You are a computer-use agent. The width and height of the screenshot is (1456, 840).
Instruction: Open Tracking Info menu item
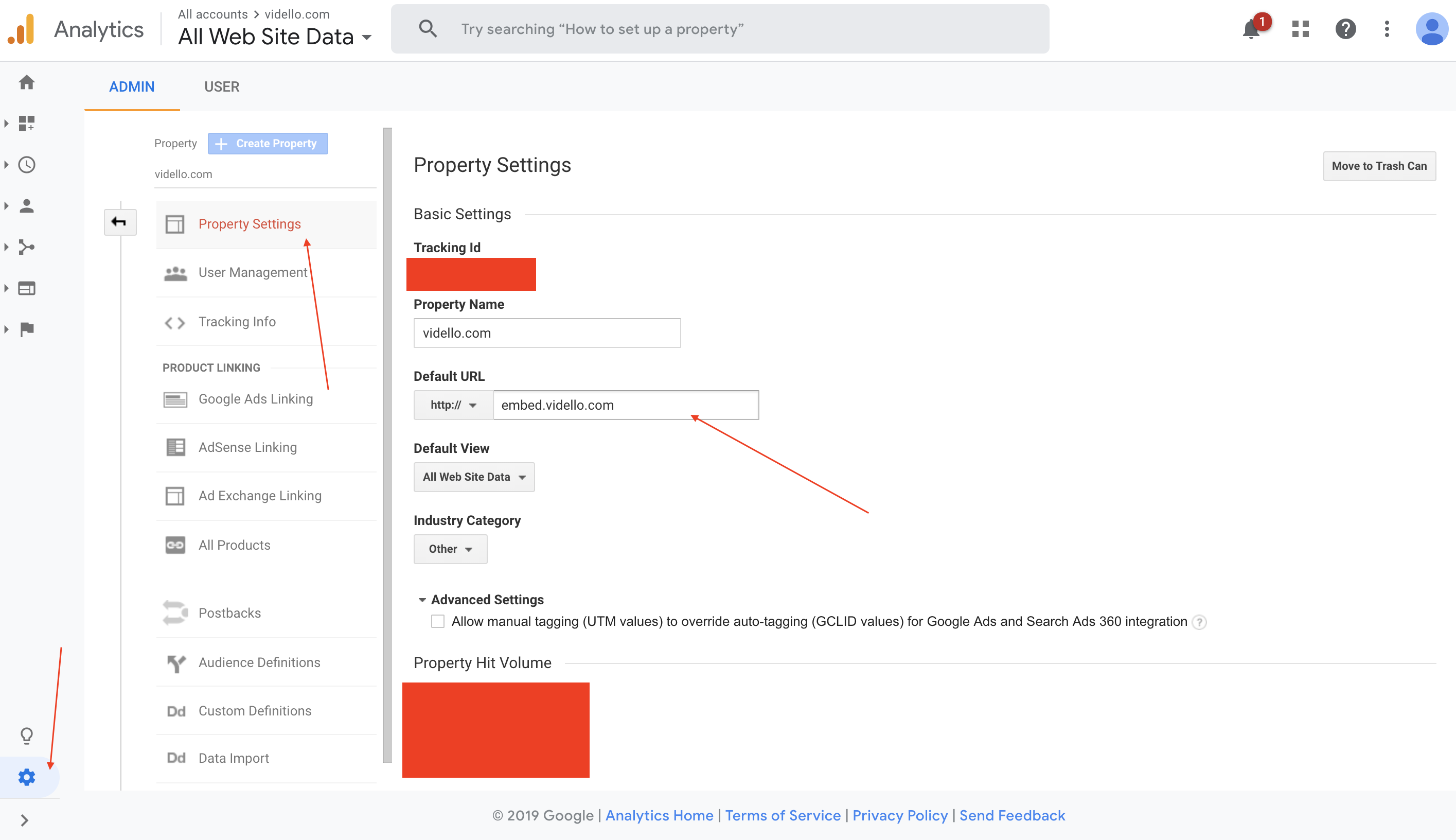pyautogui.click(x=237, y=322)
